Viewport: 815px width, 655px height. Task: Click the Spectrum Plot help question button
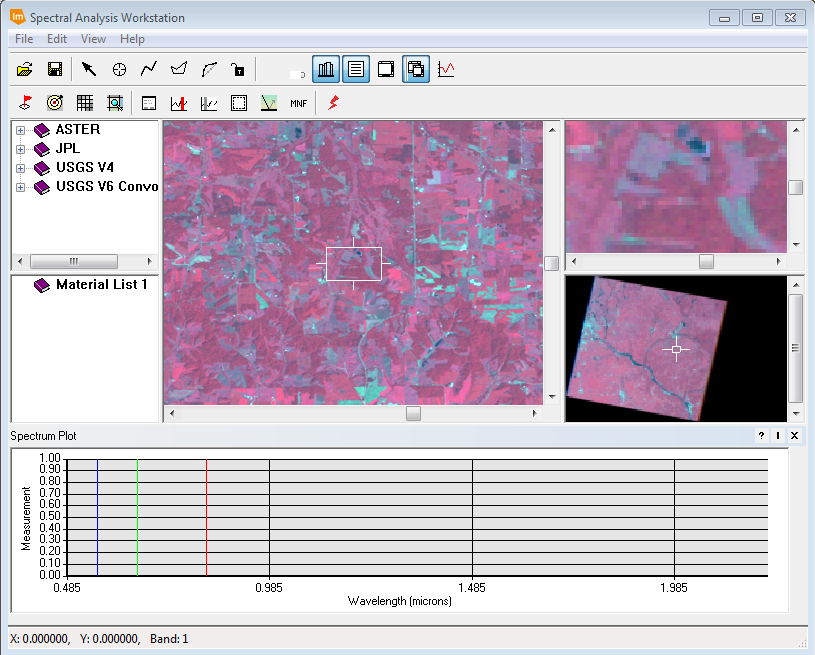coord(761,436)
